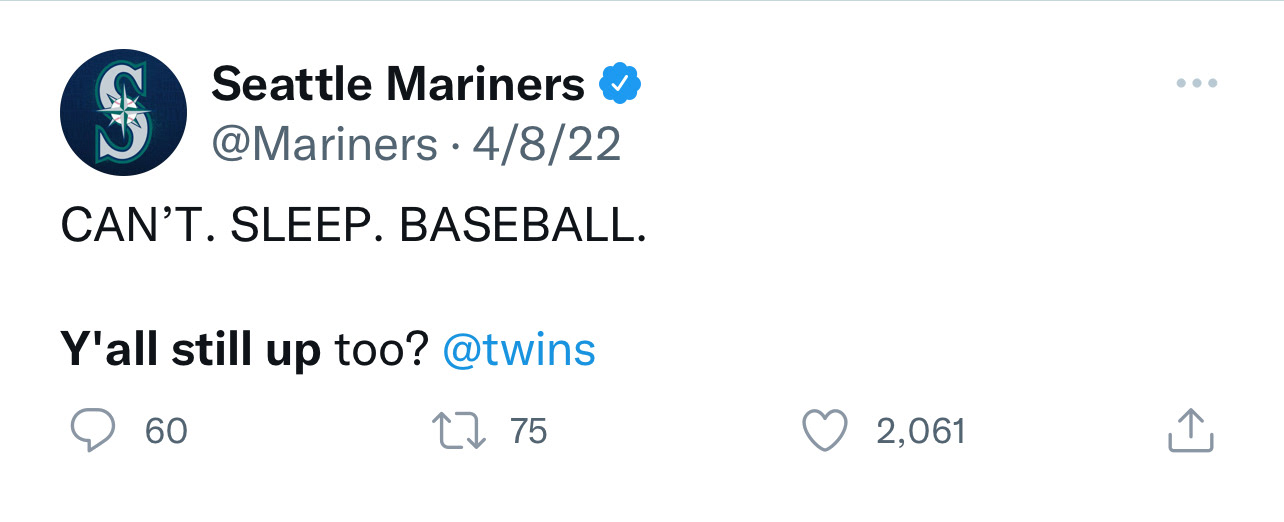Click the word "too?" before the mention
This screenshot has height=522, width=1284.
click(382, 350)
